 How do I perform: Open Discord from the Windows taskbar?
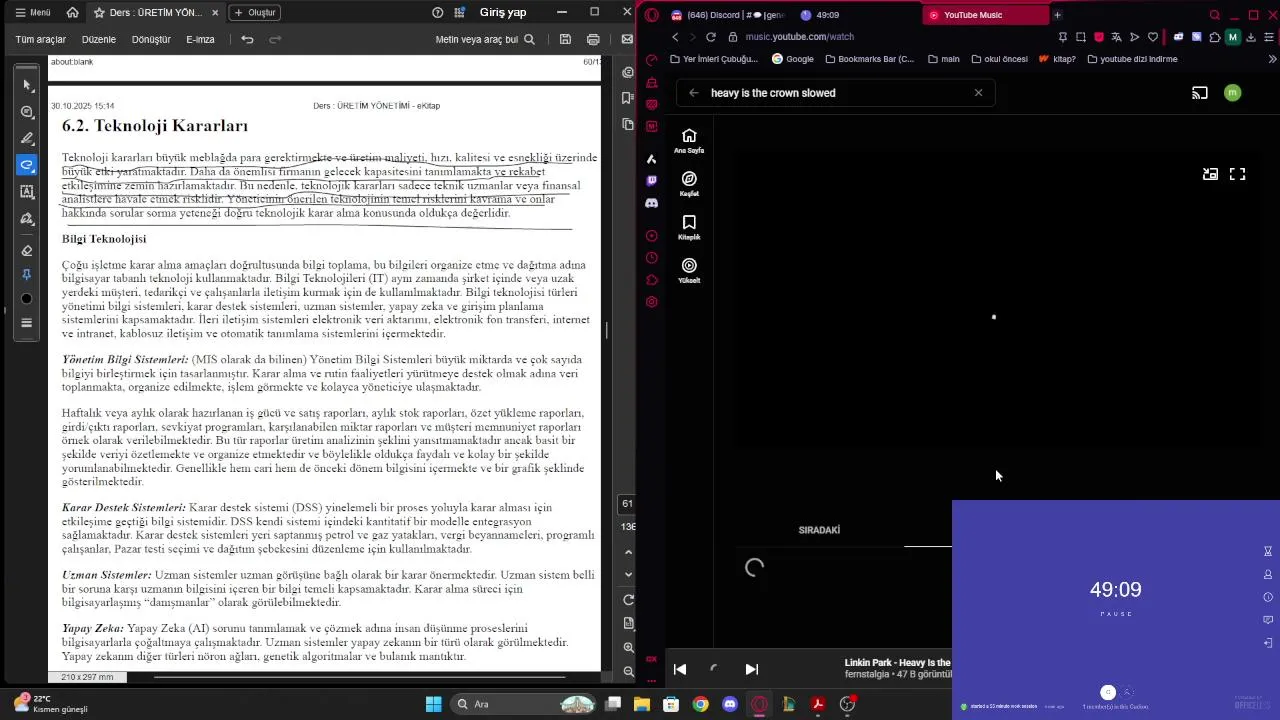[729, 704]
